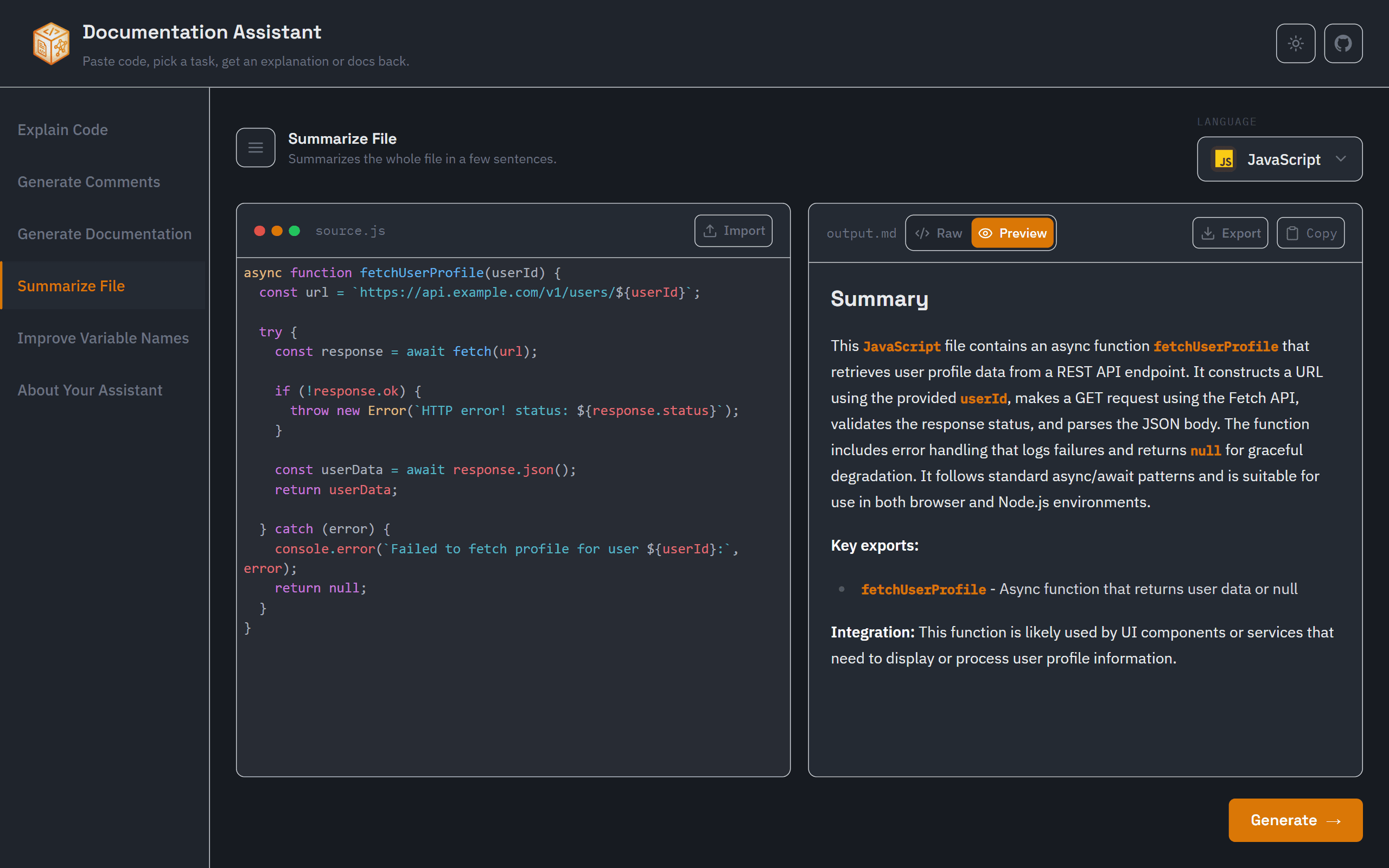This screenshot has height=868, width=1389.
Task: Import a source file
Action: 733,231
